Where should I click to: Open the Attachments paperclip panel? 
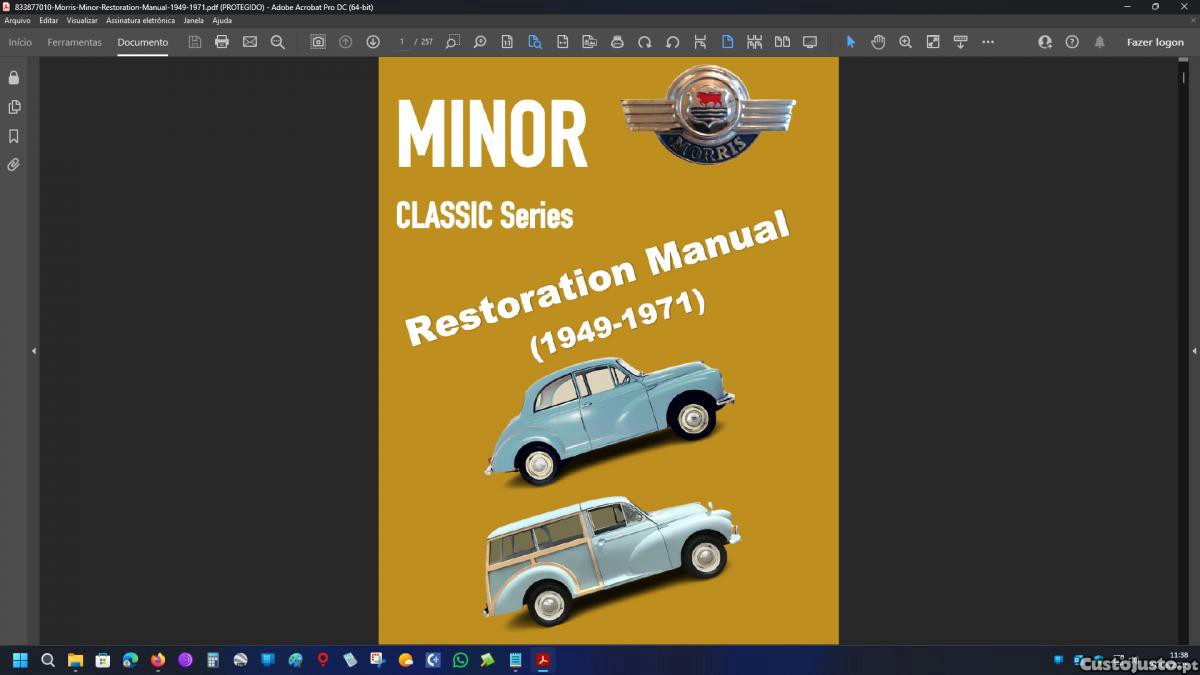14,165
